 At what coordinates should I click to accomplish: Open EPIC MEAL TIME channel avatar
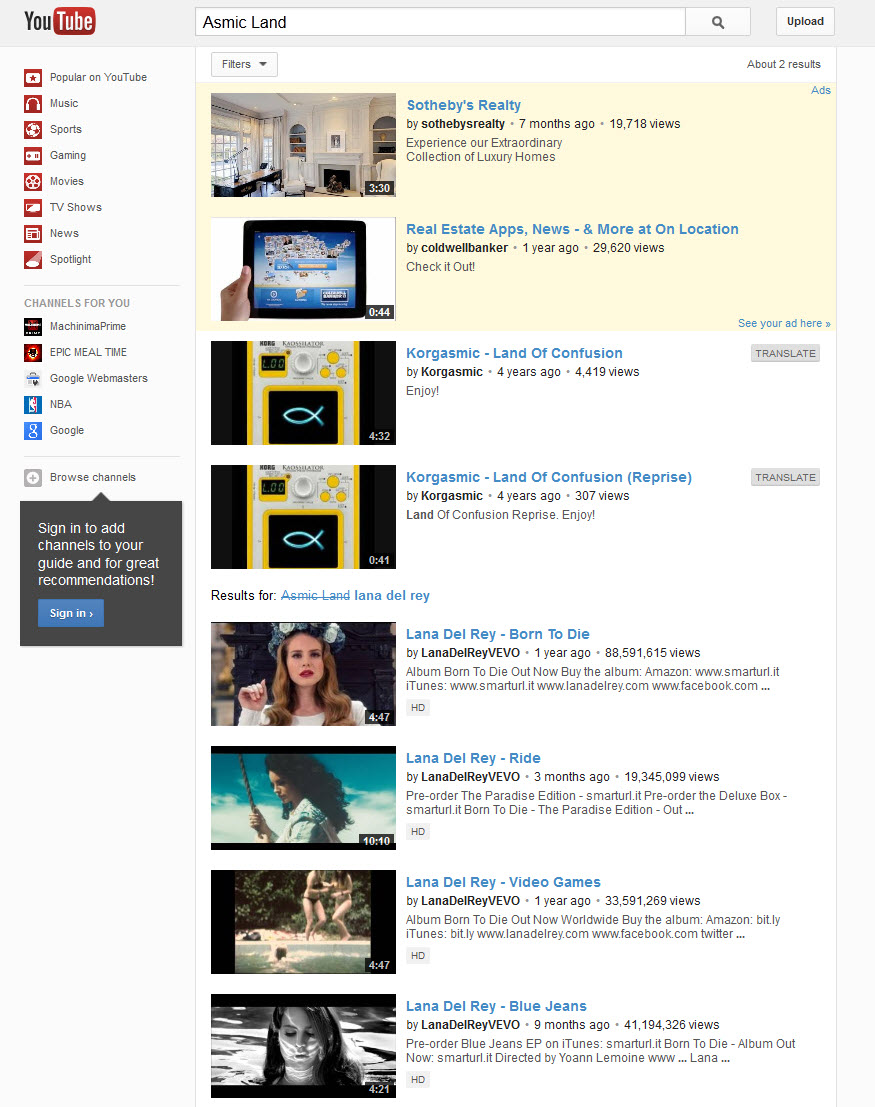(32, 352)
